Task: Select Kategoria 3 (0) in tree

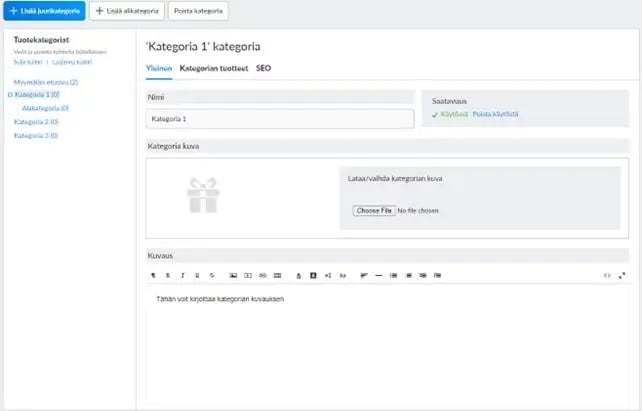Action: coord(36,135)
